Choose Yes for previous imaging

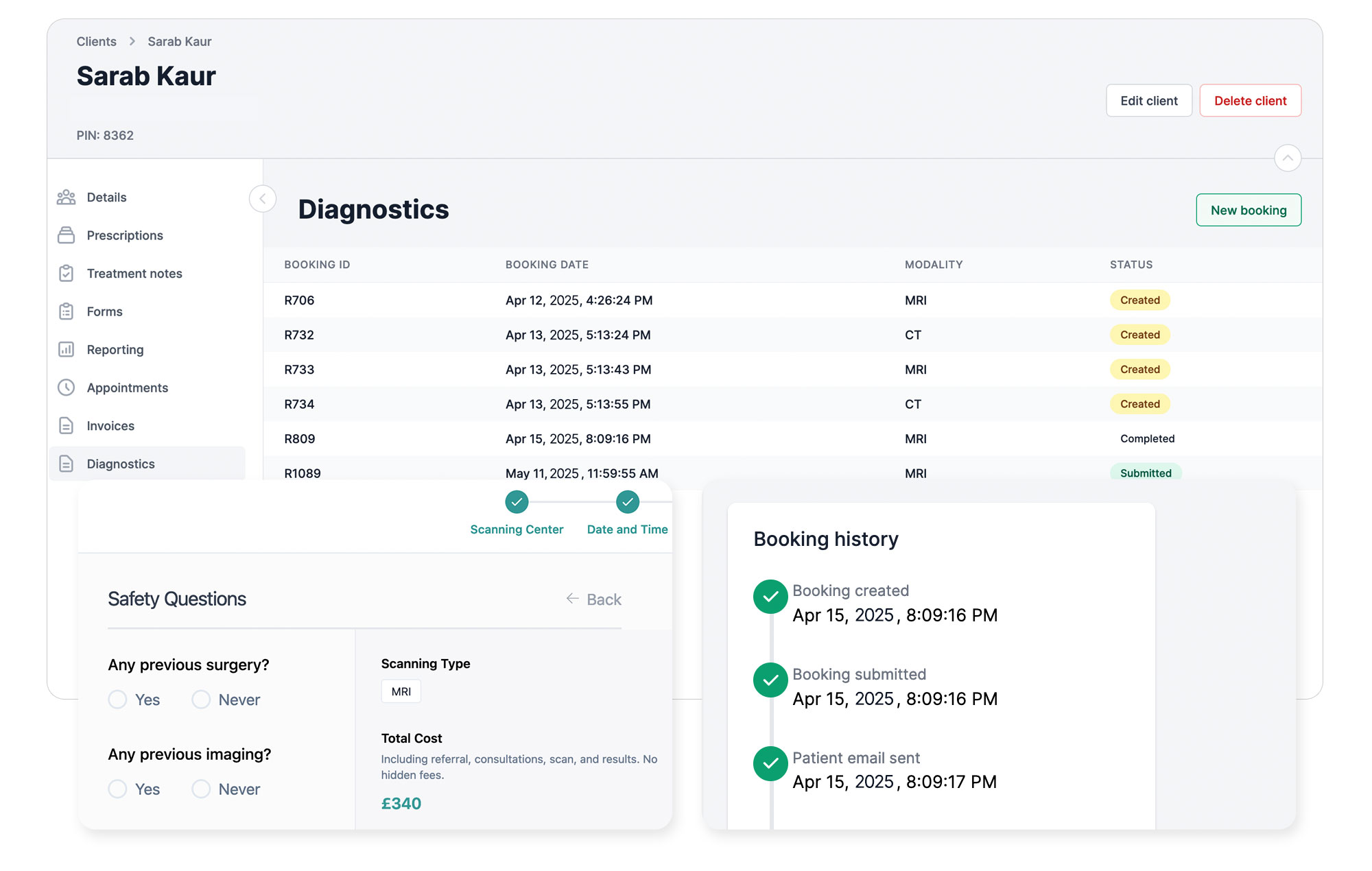point(118,789)
